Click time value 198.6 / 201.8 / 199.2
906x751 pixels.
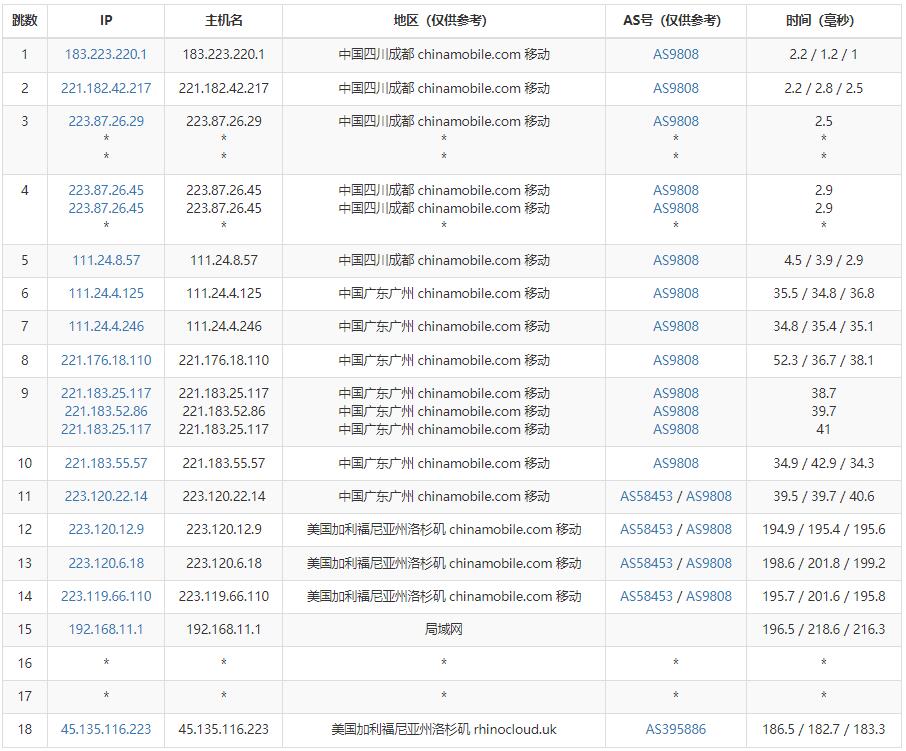(823, 563)
